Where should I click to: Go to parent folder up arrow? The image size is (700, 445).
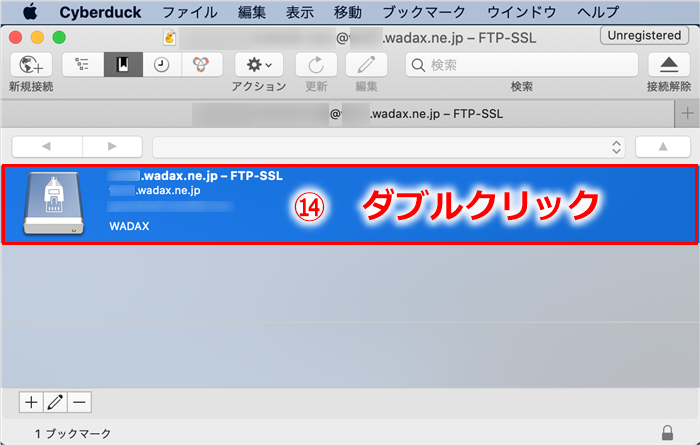tap(663, 147)
